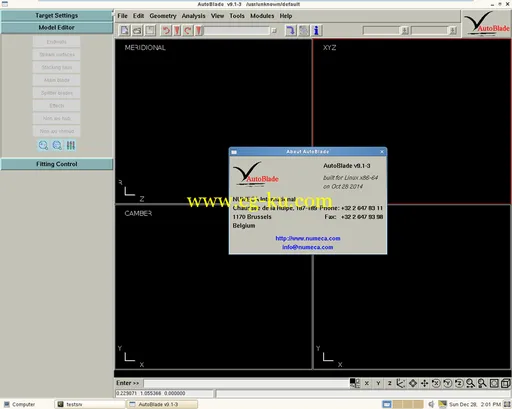Viewport: 512px width, 409px height.
Task: Click the Splitter blades button
Action: coord(57,93)
